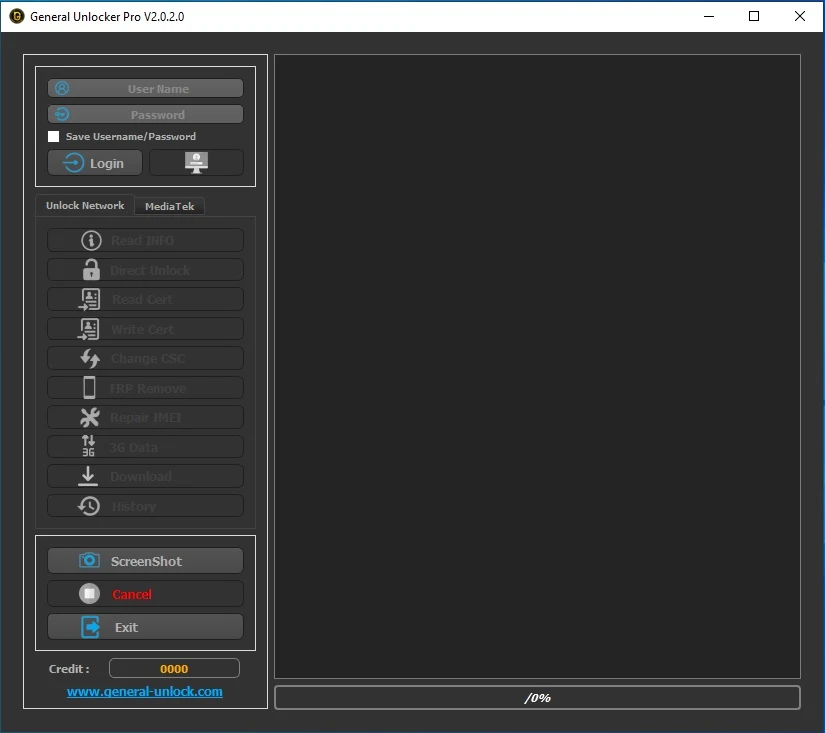Click into the User Name input field

(145, 88)
